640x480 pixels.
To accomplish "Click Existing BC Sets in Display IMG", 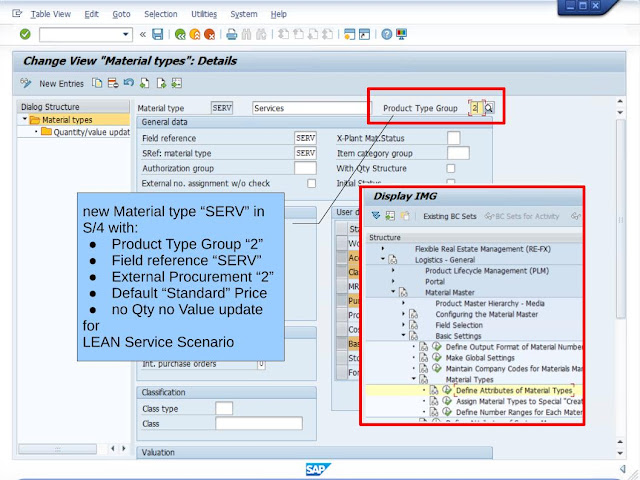I will [x=449, y=216].
